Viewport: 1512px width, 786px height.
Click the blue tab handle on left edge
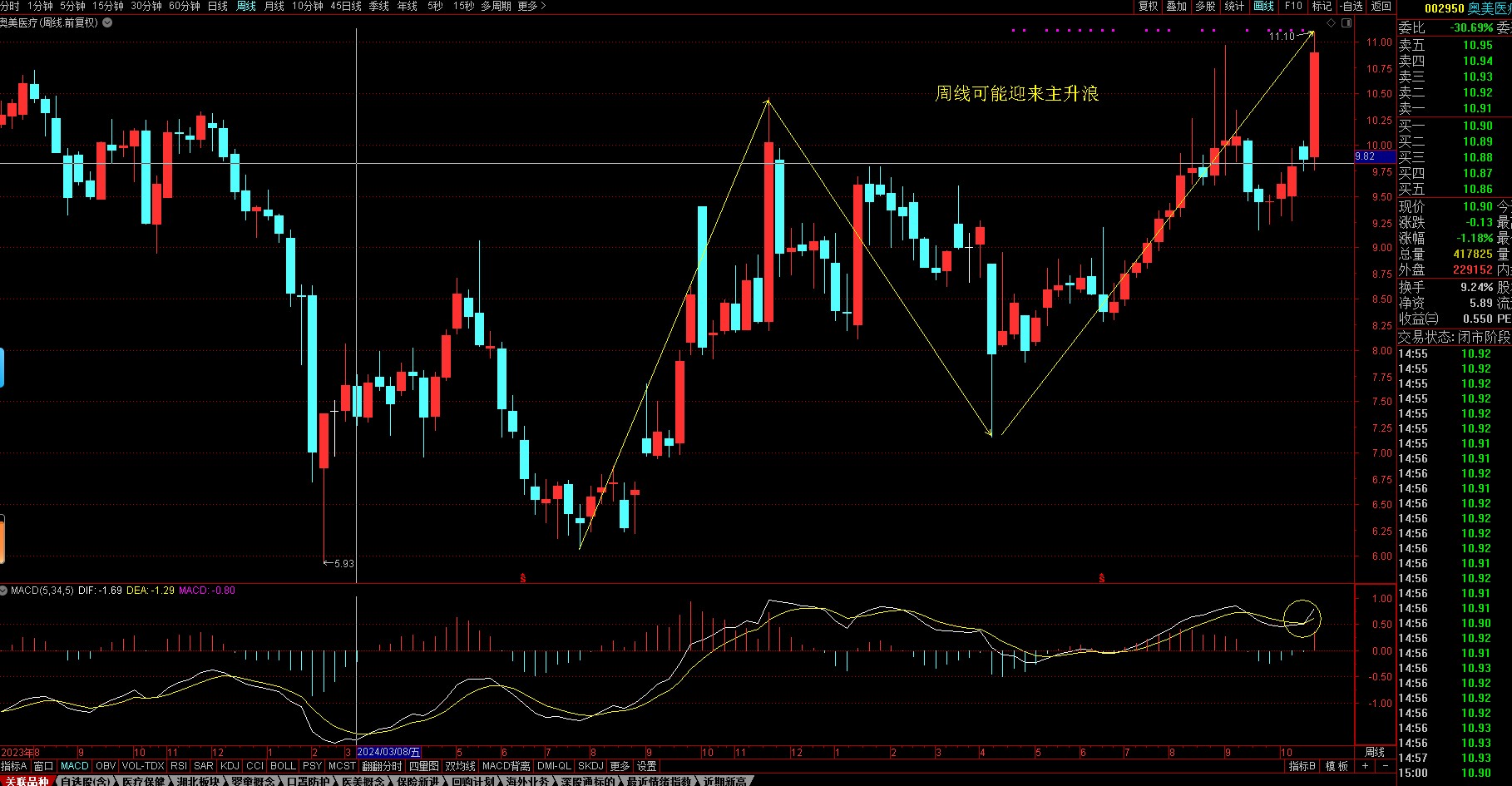(2, 368)
